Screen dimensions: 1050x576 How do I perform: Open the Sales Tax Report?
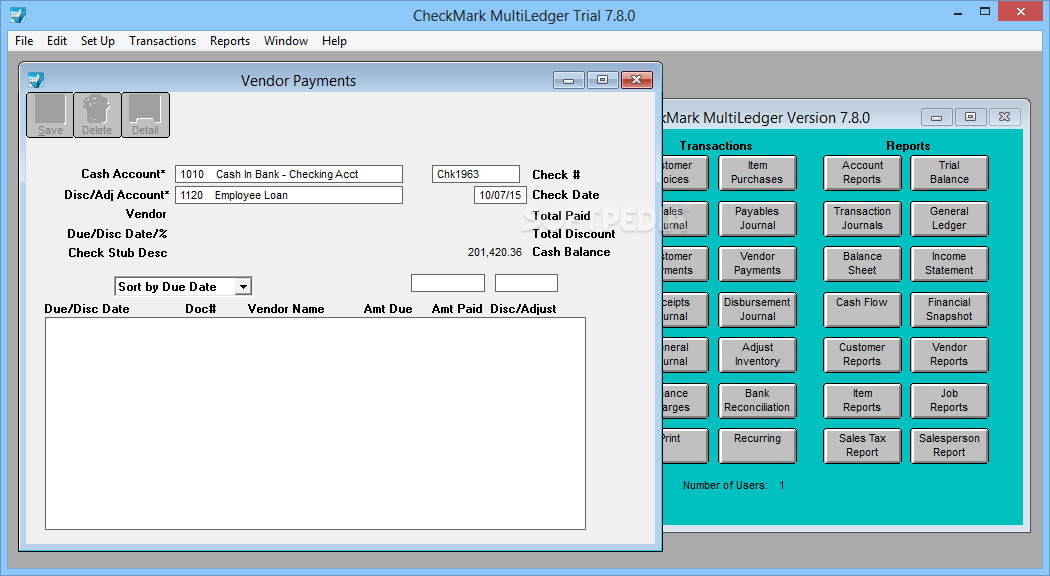pos(862,446)
